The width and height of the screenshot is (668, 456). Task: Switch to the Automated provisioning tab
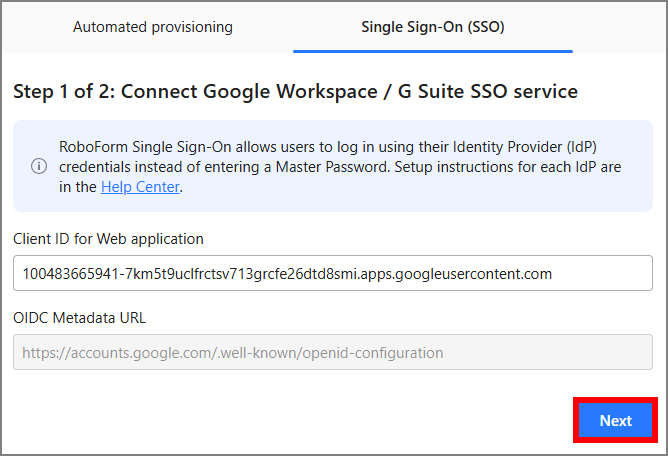point(152,27)
